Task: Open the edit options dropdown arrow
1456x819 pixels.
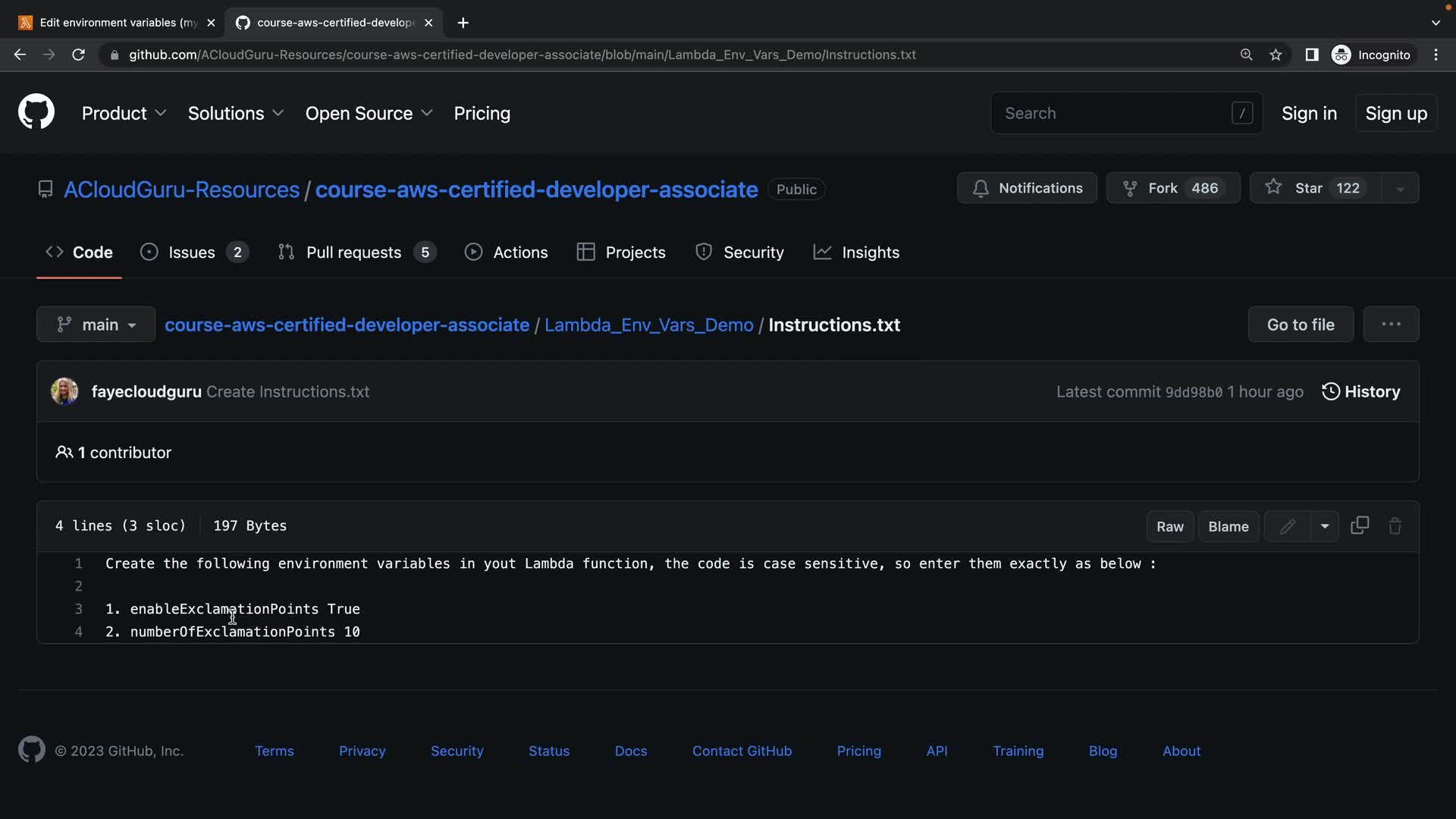Action: (1324, 526)
